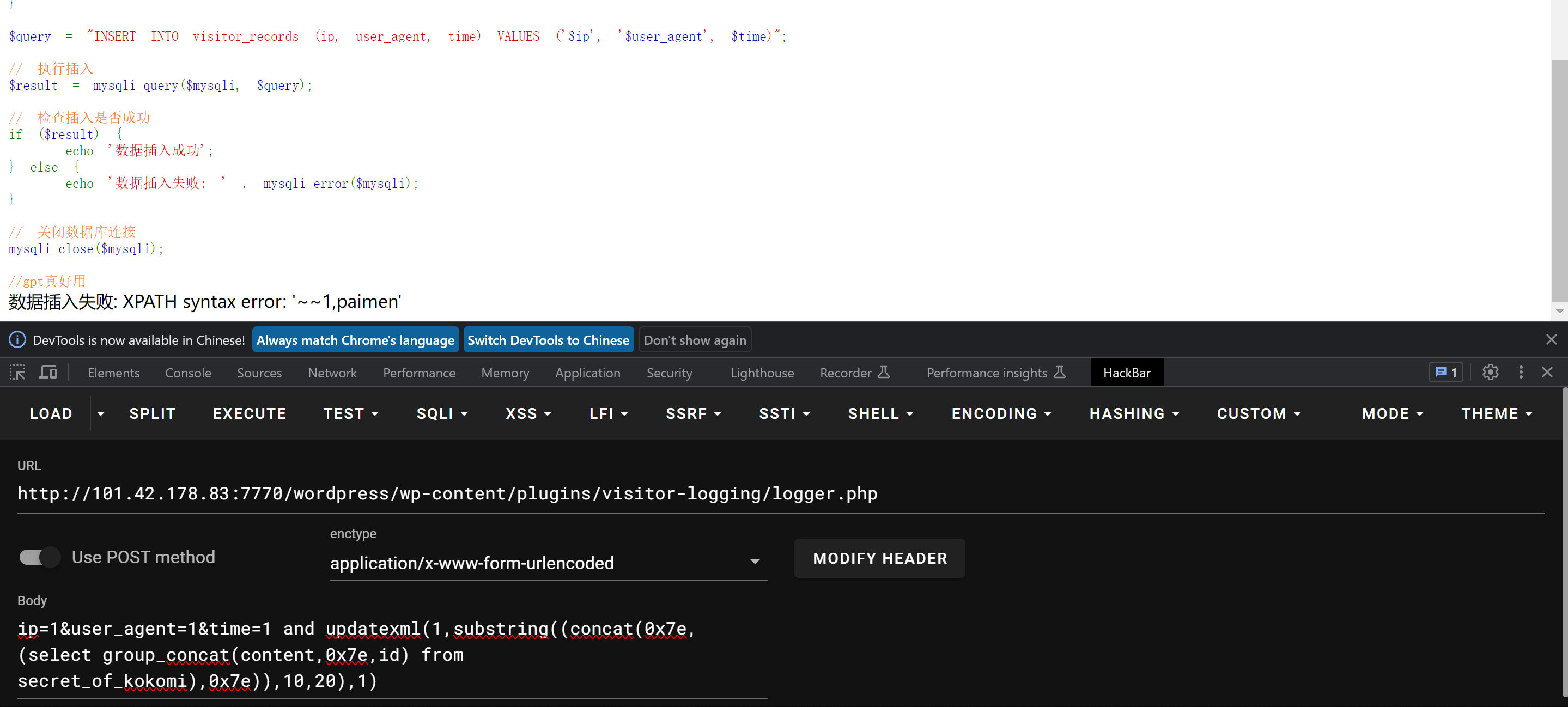
Task: Open the DevTools three-dot customize menu
Action: coord(1521,373)
